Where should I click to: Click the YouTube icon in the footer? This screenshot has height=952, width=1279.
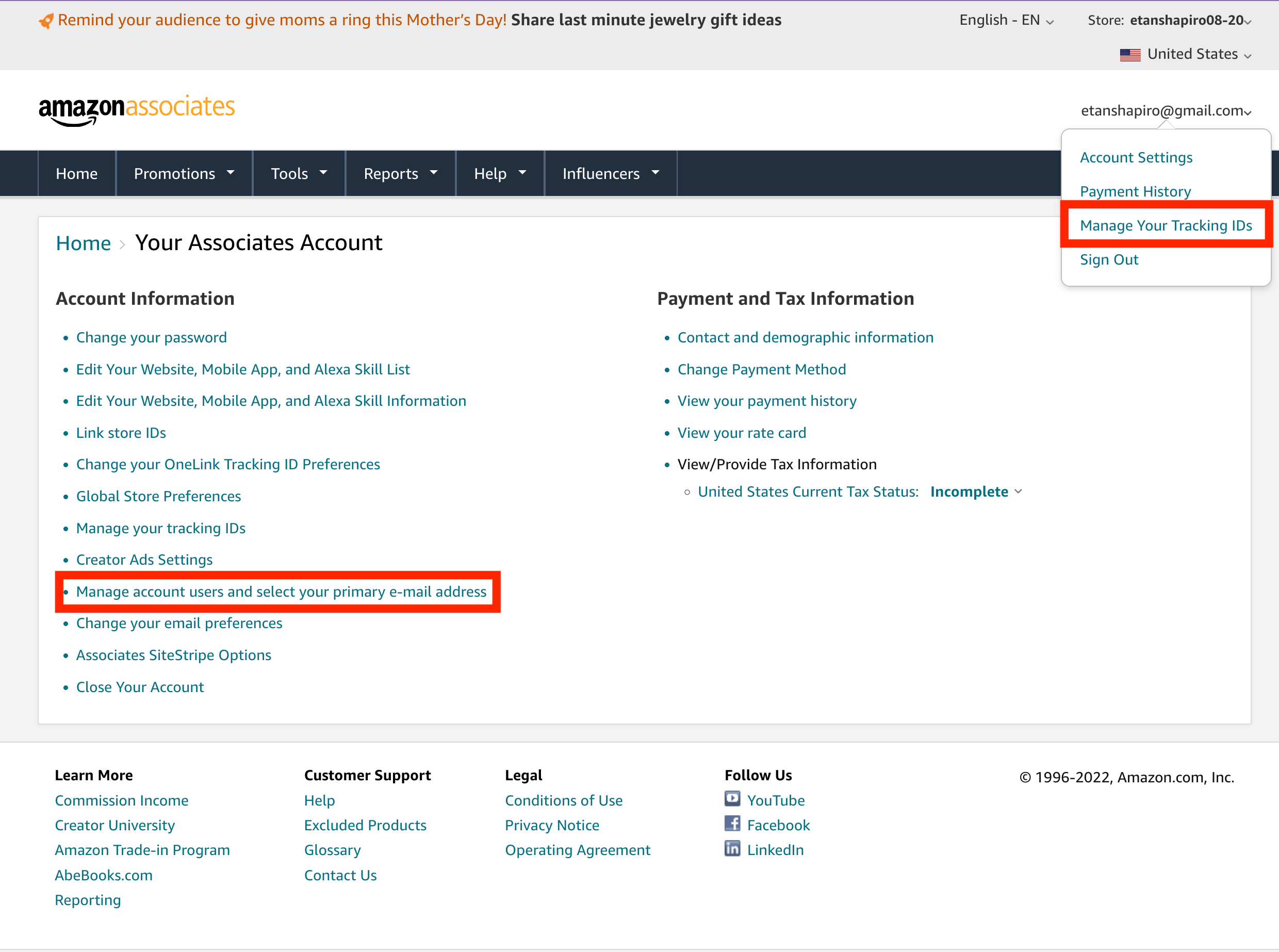click(732, 799)
